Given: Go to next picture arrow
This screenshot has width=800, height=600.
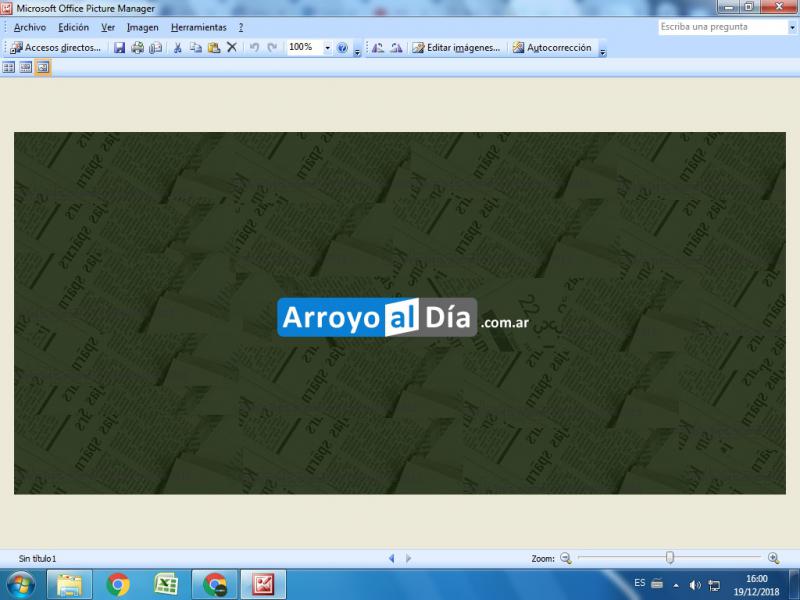Looking at the screenshot, I should 408,559.
